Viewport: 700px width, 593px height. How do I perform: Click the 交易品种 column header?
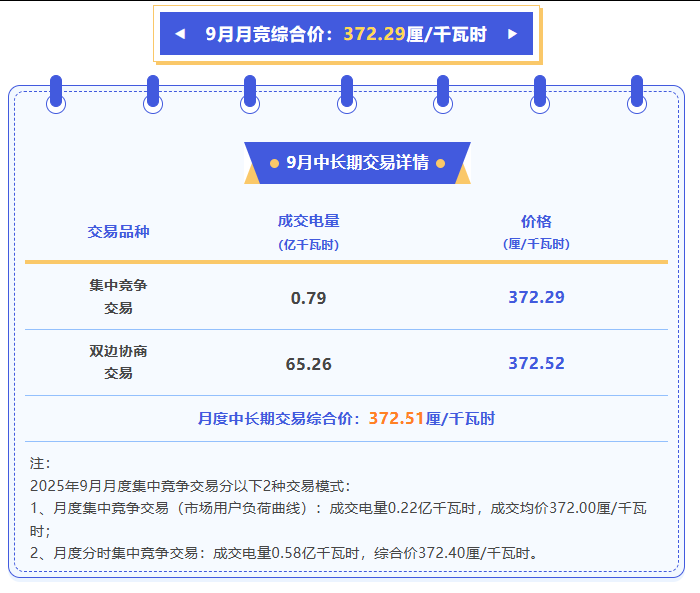point(118,232)
